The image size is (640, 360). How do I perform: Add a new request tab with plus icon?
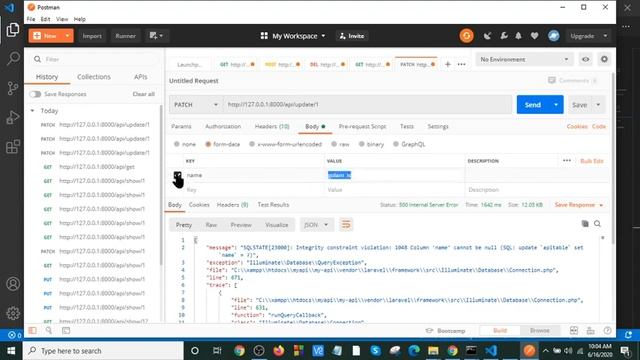[448, 64]
